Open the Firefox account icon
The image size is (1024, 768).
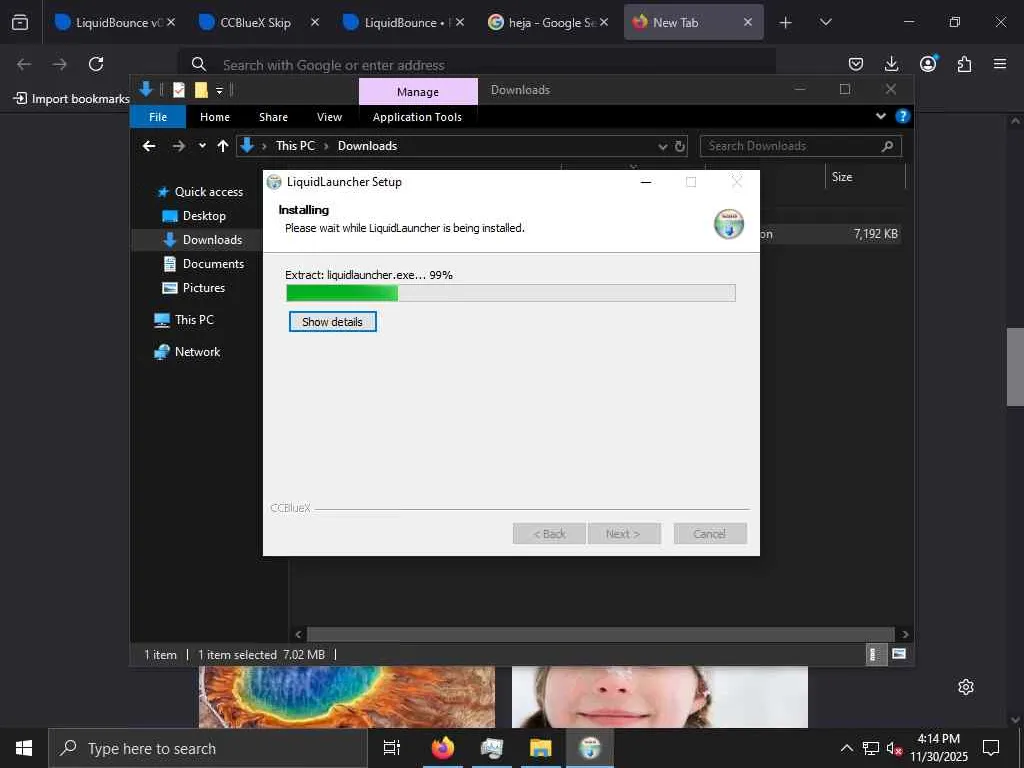pos(928,64)
